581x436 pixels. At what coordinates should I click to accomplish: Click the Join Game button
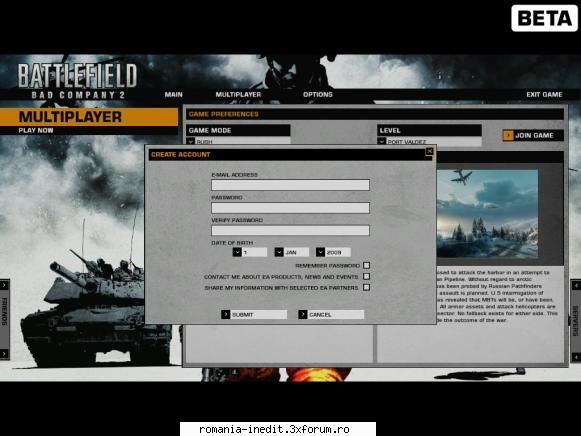(x=533, y=135)
